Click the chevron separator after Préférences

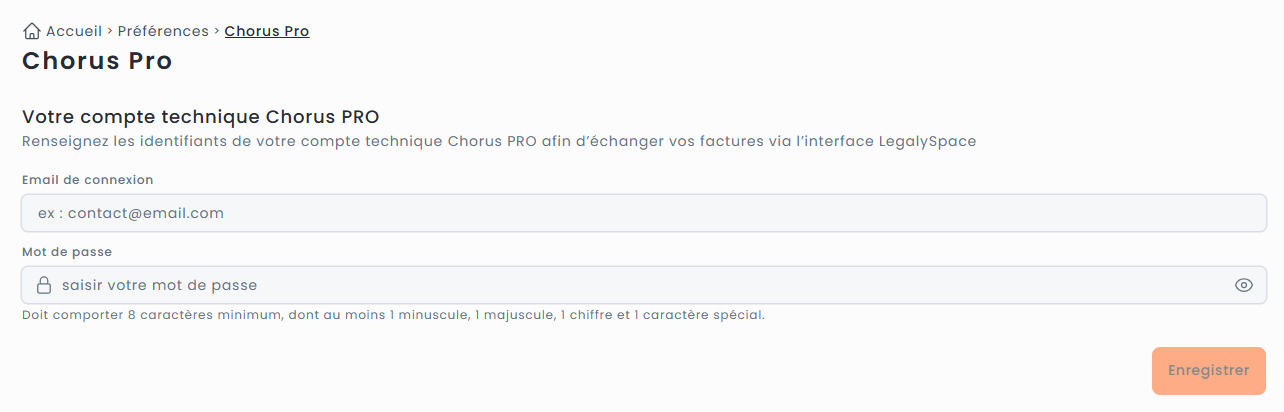(217, 31)
